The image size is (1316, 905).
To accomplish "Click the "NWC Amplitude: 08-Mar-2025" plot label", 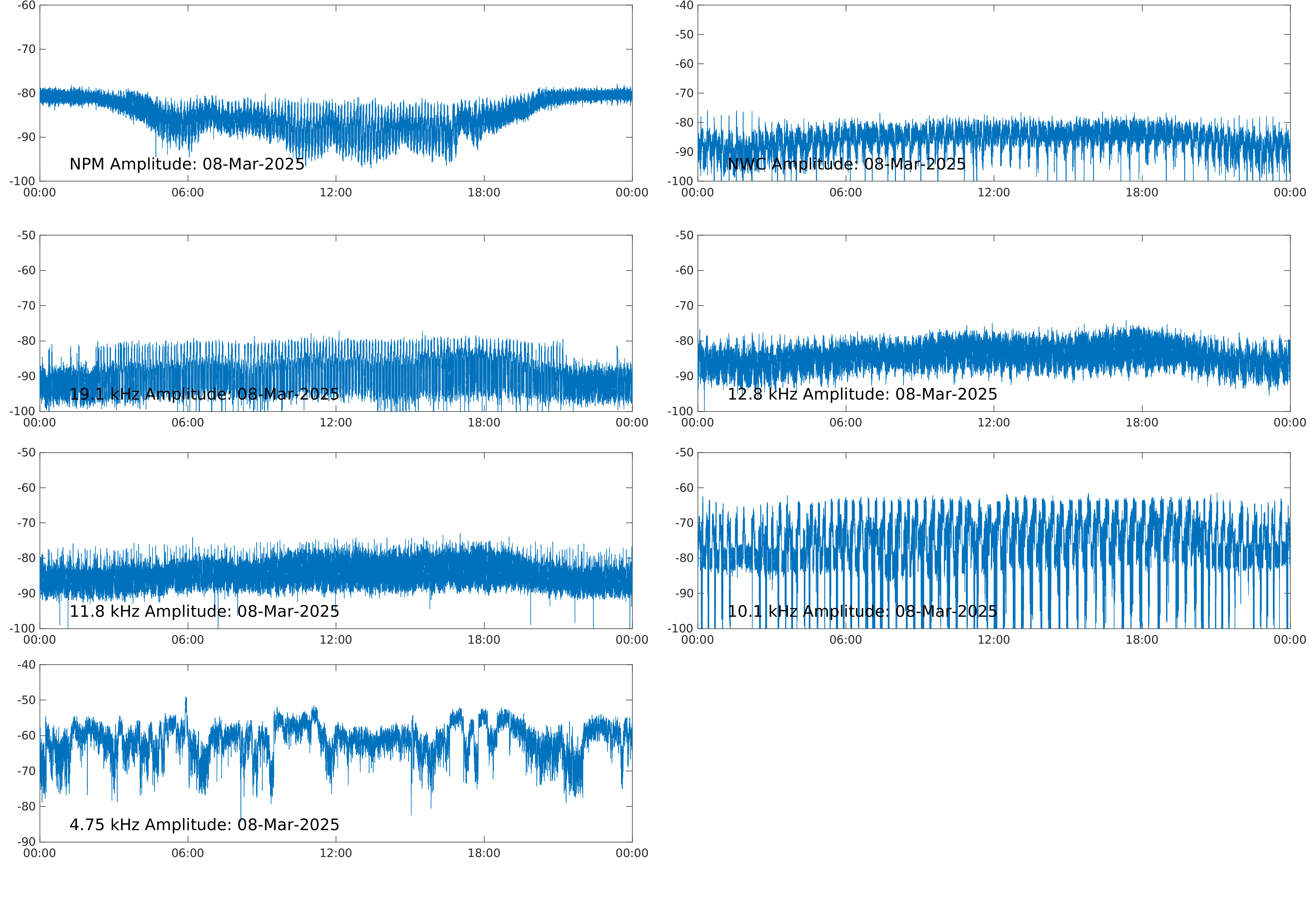I will (x=846, y=165).
